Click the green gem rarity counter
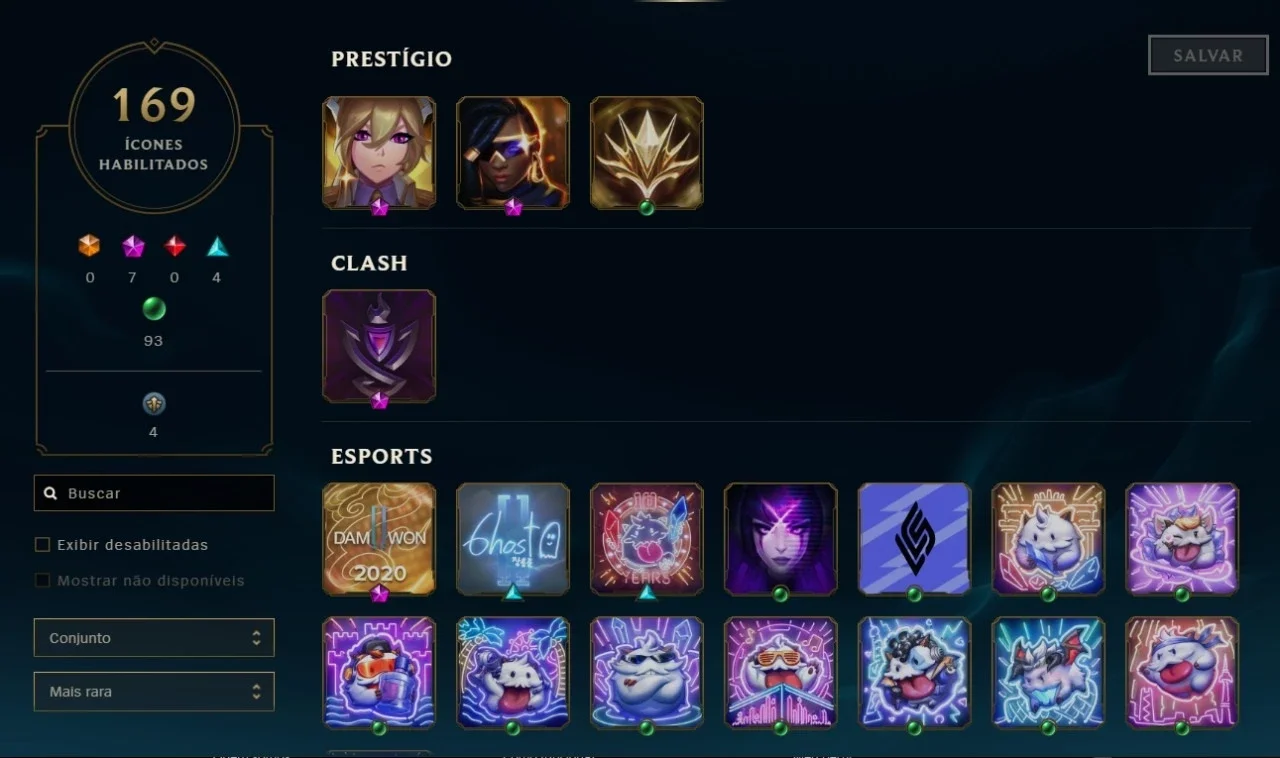 (x=153, y=309)
